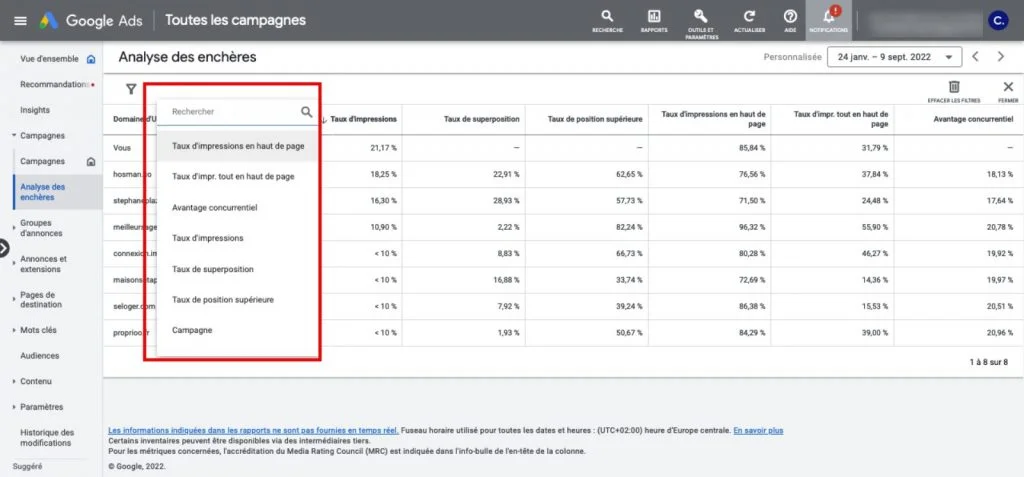Open Audiences in sidebar
The width and height of the screenshot is (1024, 477).
coord(40,355)
